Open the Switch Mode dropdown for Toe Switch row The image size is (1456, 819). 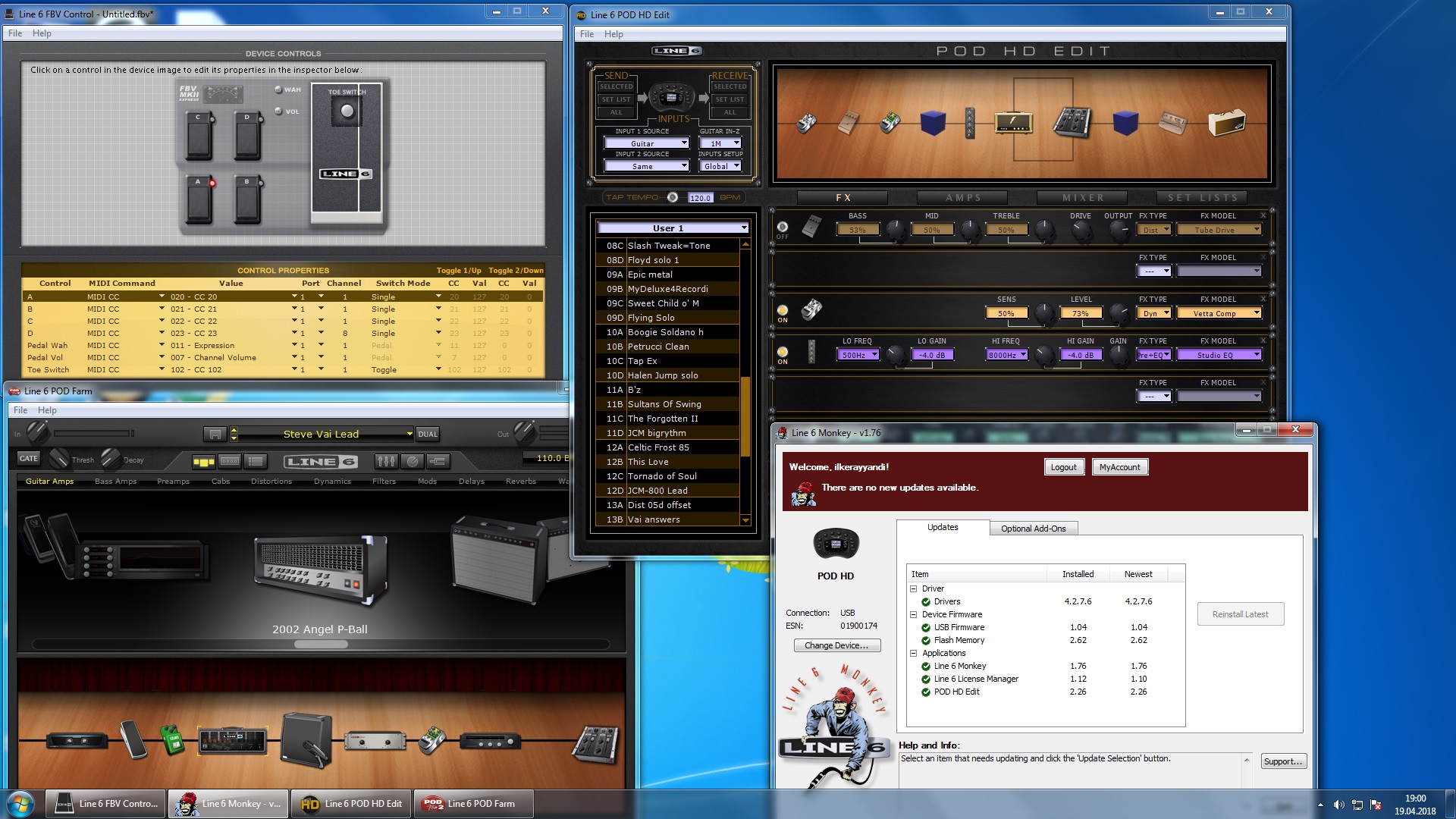pos(438,369)
